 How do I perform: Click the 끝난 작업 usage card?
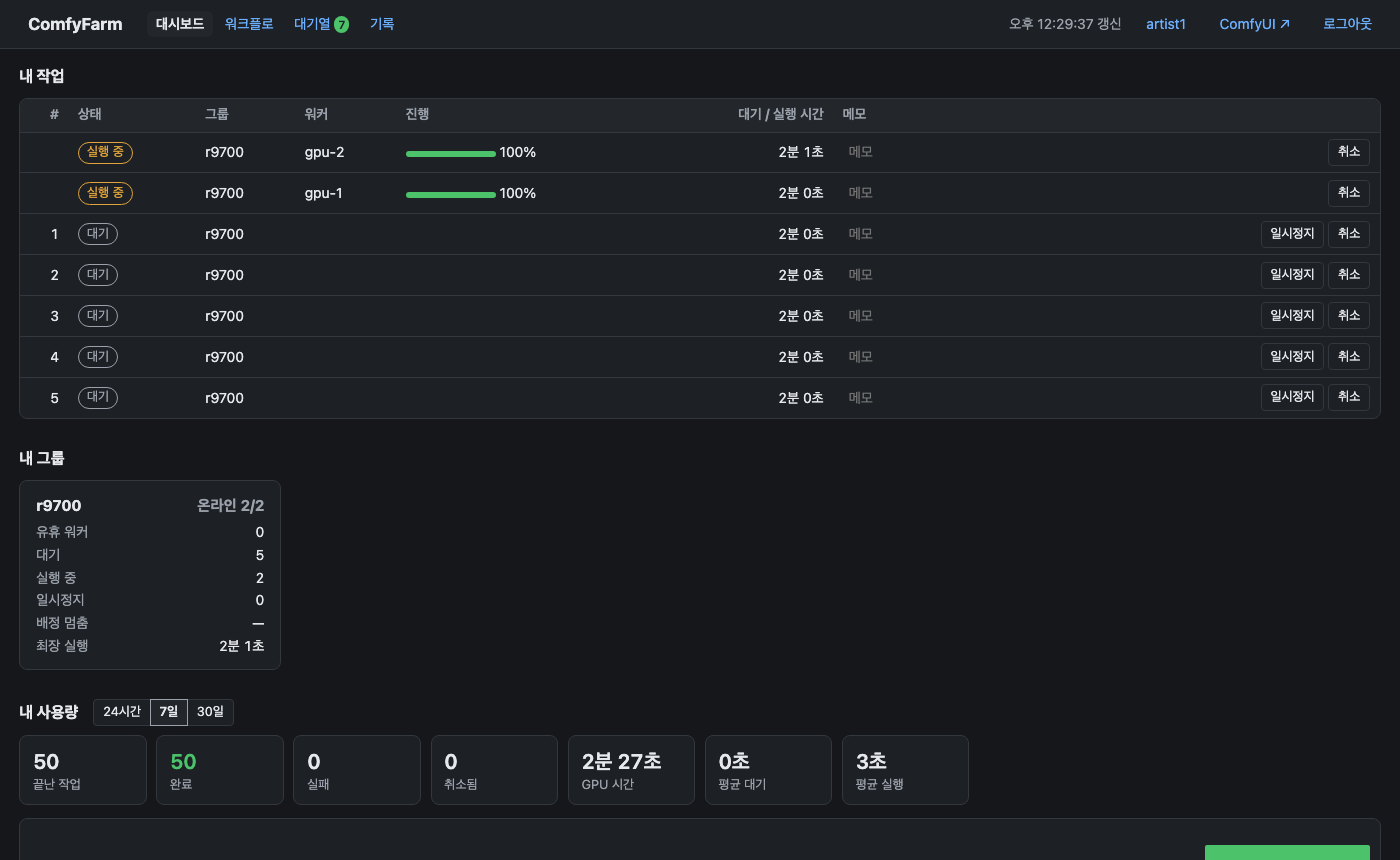click(83, 770)
